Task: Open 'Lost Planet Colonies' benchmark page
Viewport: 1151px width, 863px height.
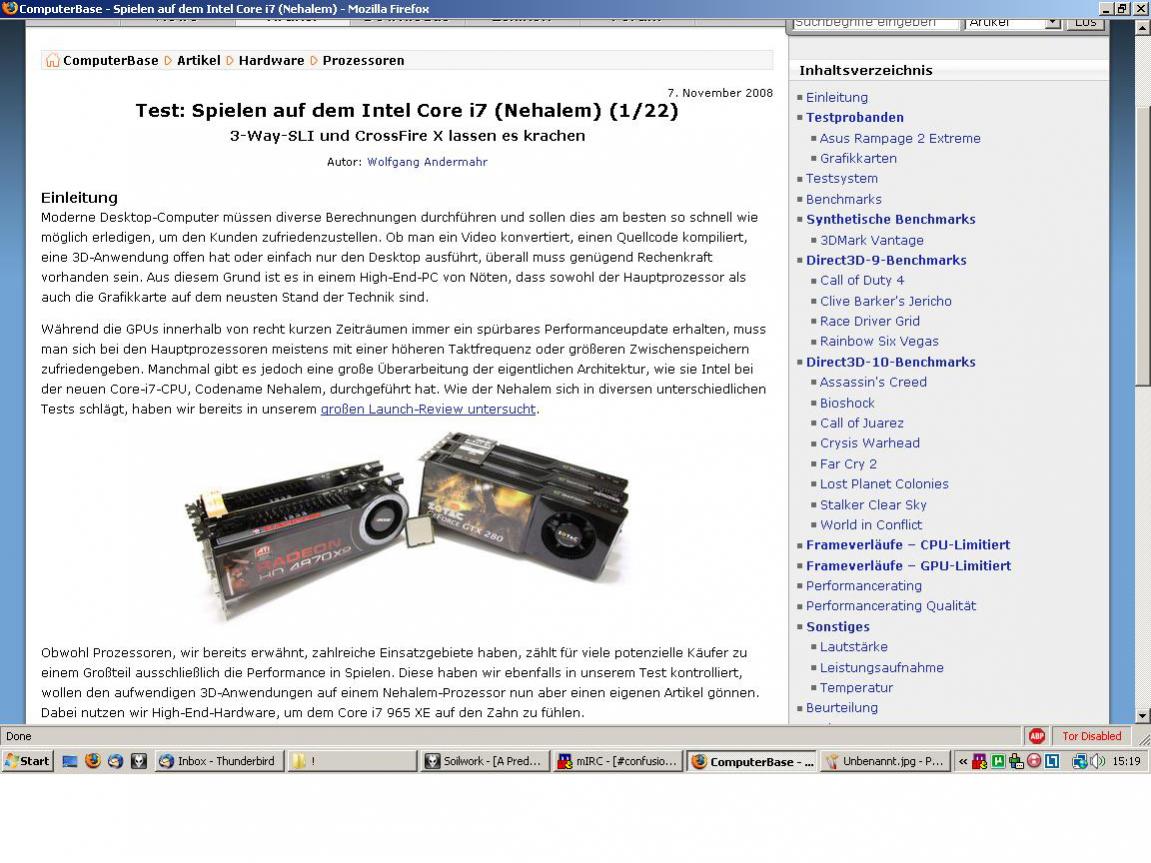Action: pyautogui.click(x=884, y=484)
